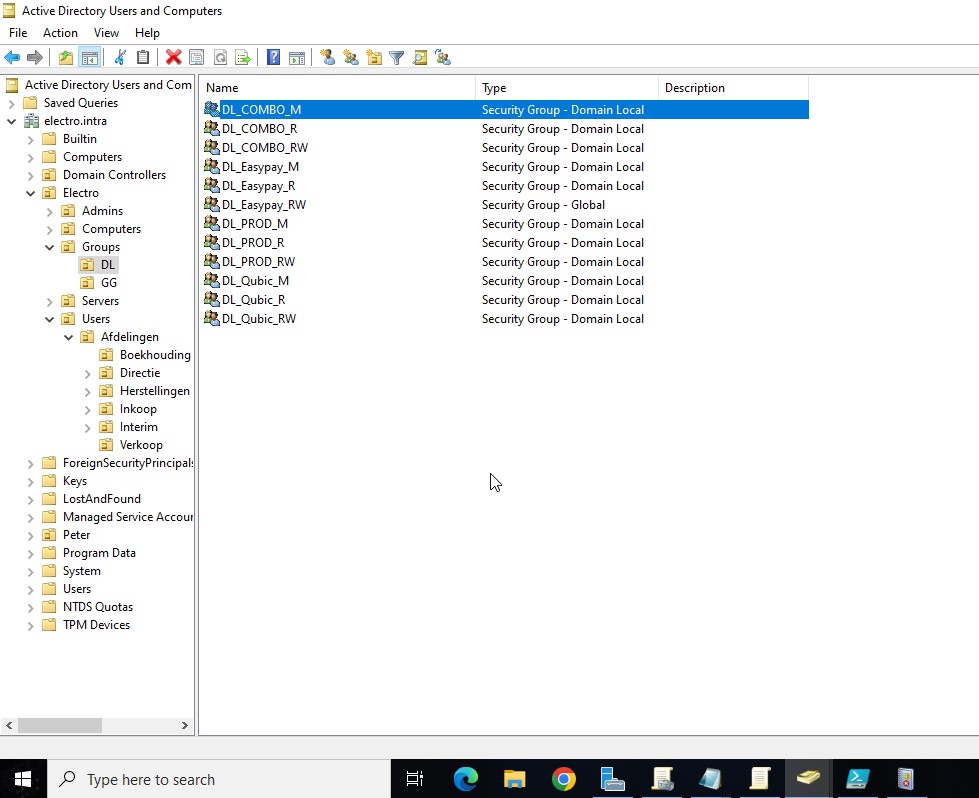The image size is (979, 798).
Task: Find objects using the magnifier toolbar icon
Action: [420, 57]
